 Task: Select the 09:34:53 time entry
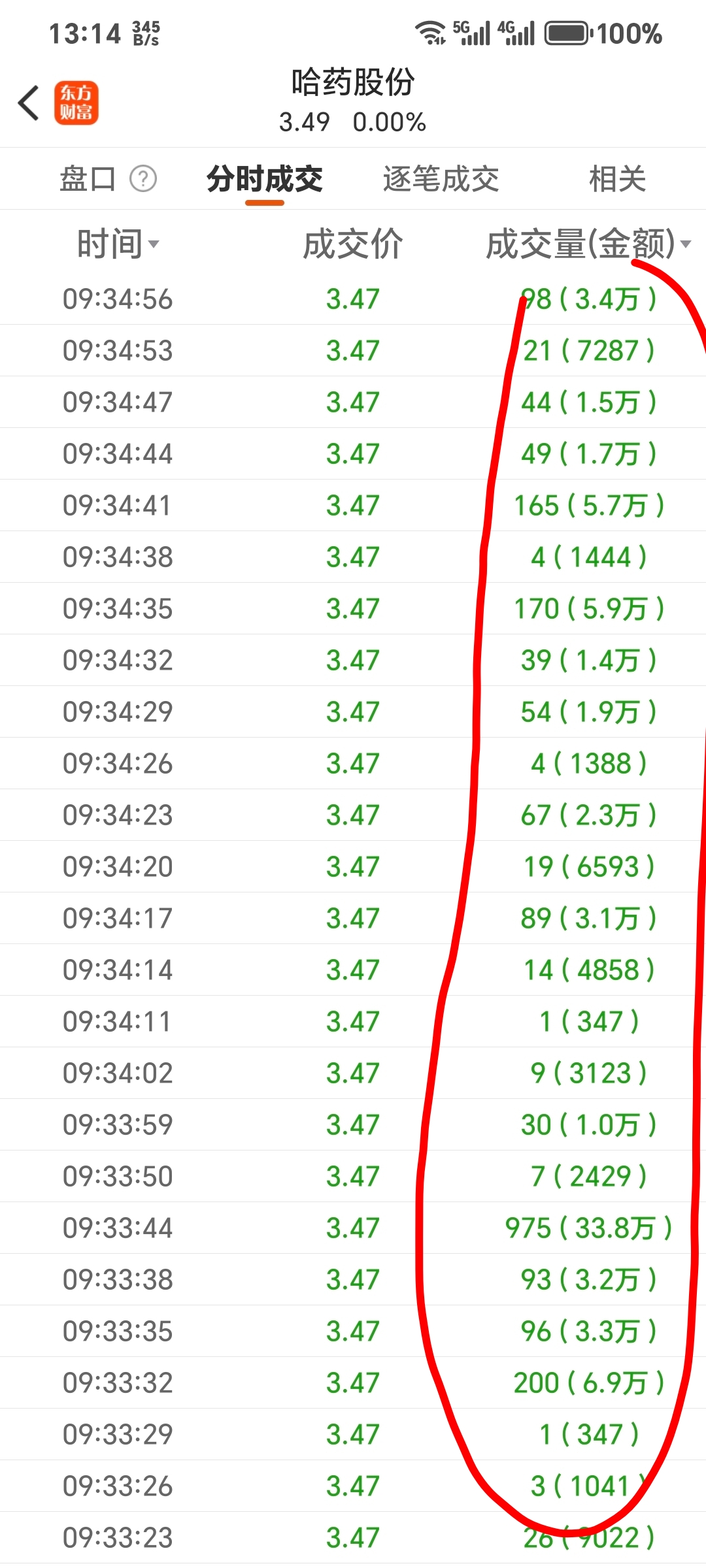point(118,351)
